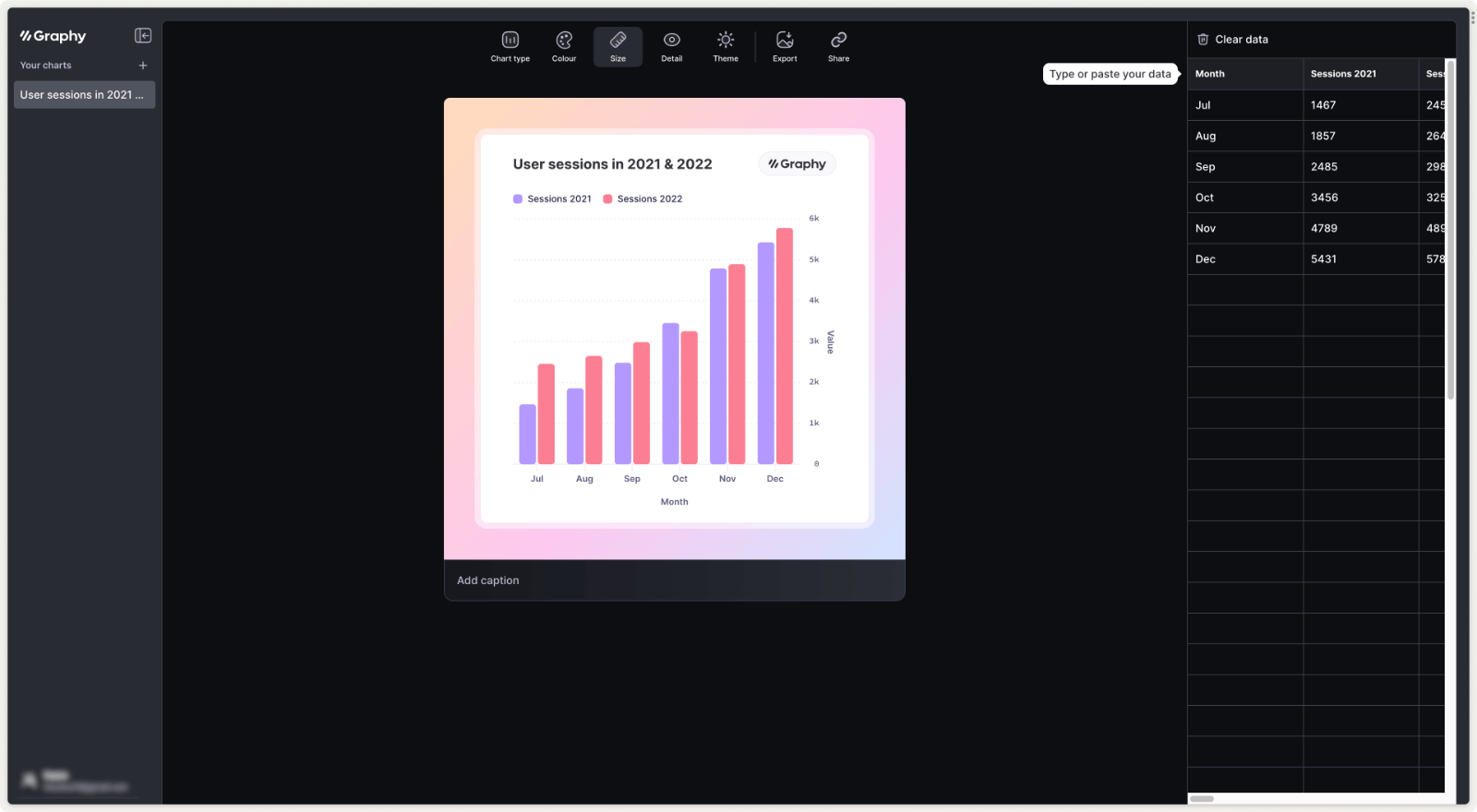Select the cell with value 1857
This screenshot has height=812, width=1477.
click(x=1361, y=136)
